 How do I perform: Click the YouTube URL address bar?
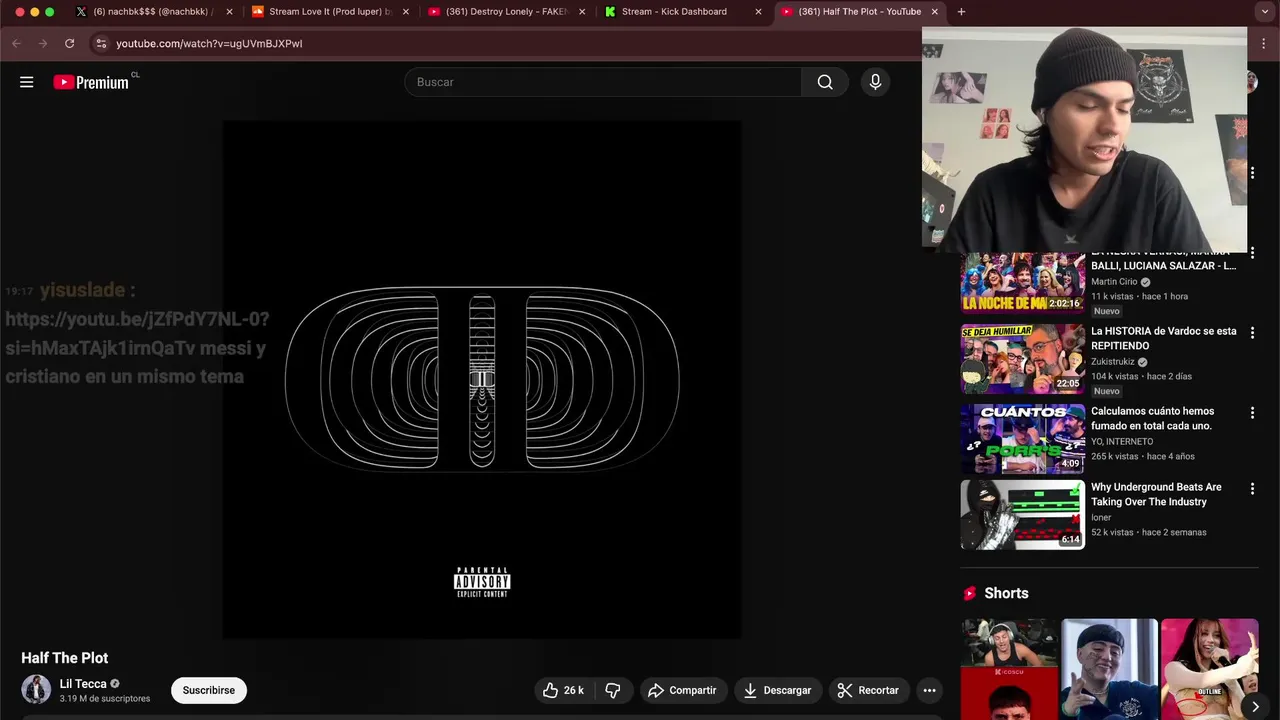pyautogui.click(x=209, y=43)
